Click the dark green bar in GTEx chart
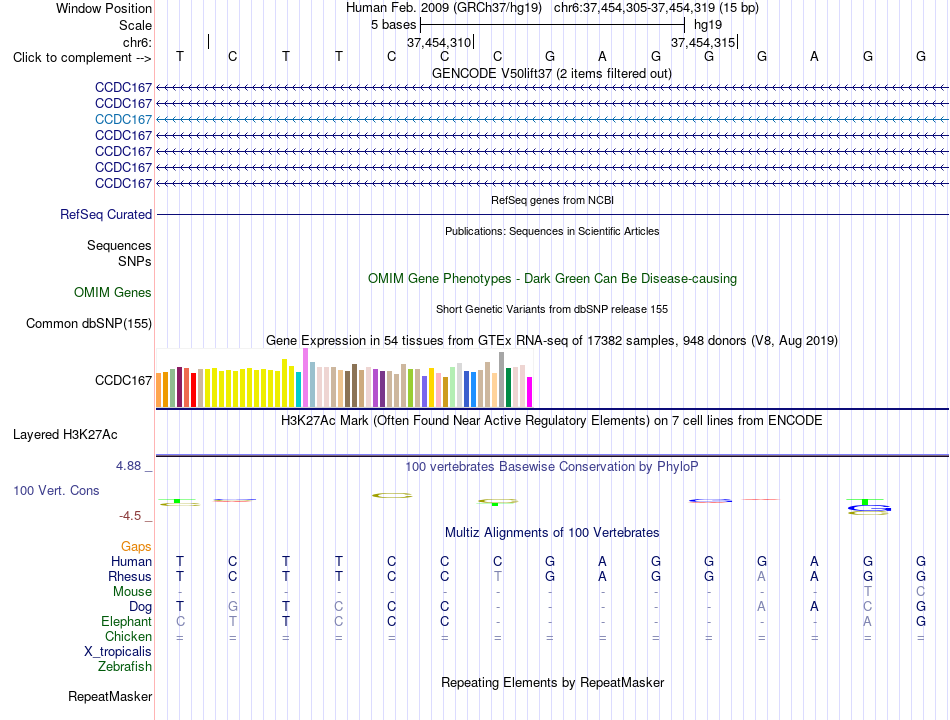Viewport: 950px width, 720px height. click(509, 387)
